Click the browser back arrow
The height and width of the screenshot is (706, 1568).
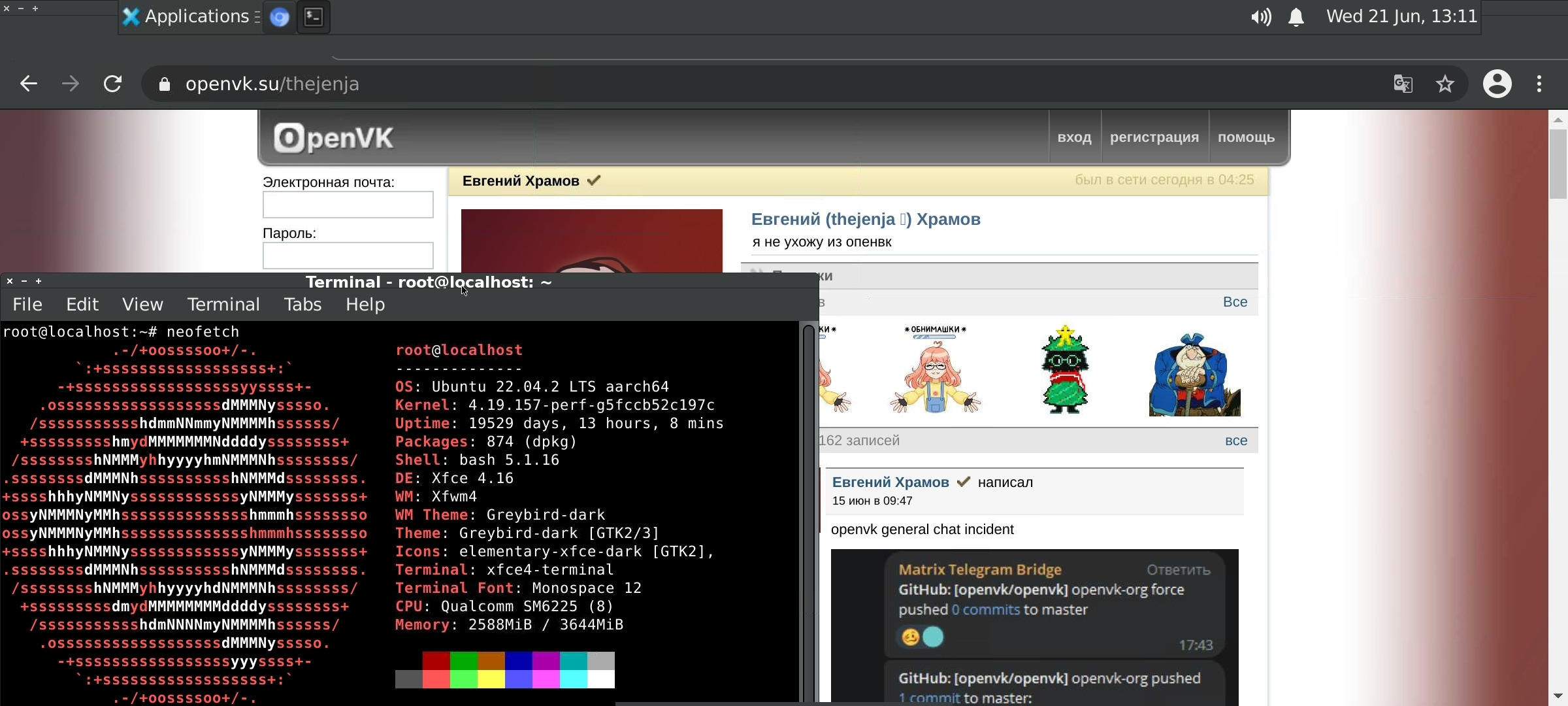[x=28, y=84]
